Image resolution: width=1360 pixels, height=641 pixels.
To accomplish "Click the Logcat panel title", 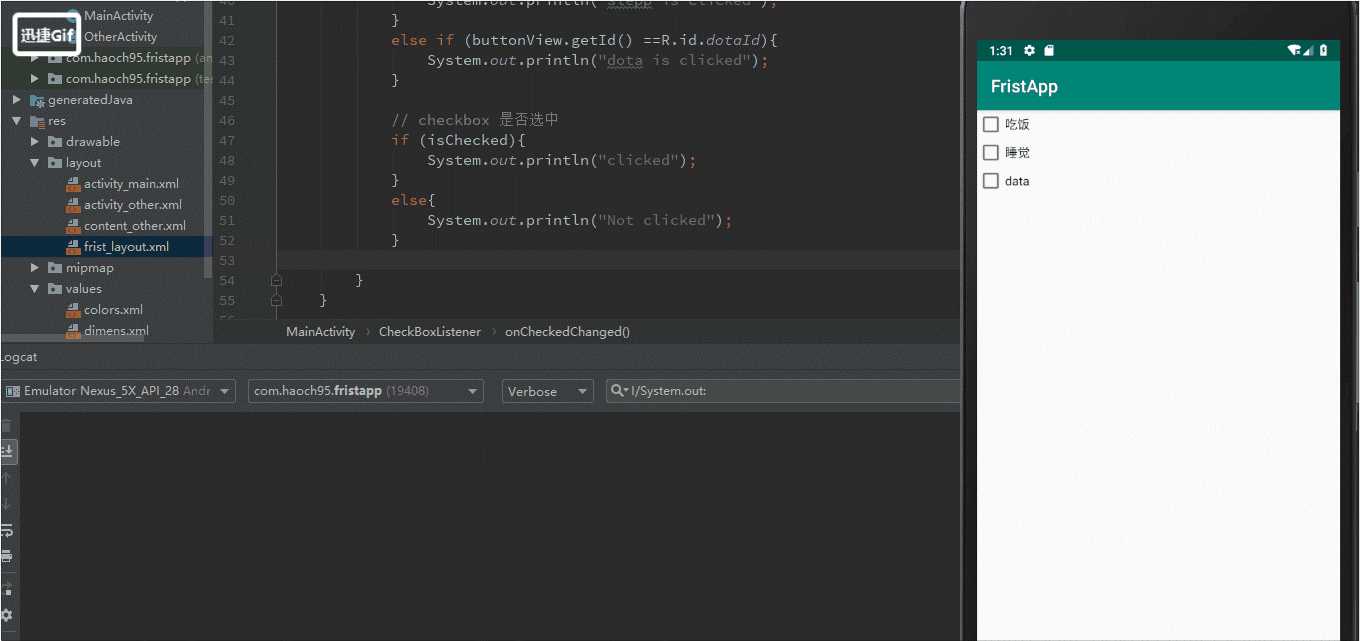I will pyautogui.click(x=18, y=358).
